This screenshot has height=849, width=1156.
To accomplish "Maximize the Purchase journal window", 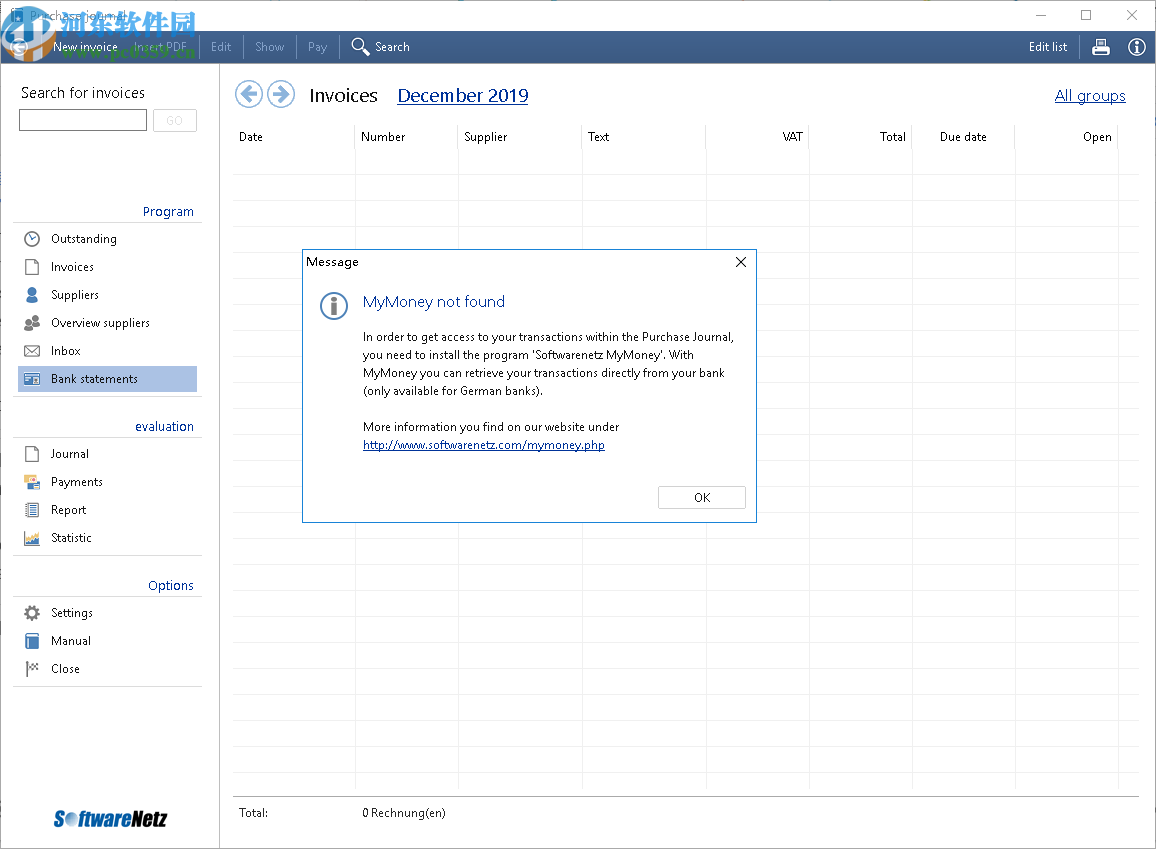I will [1086, 15].
